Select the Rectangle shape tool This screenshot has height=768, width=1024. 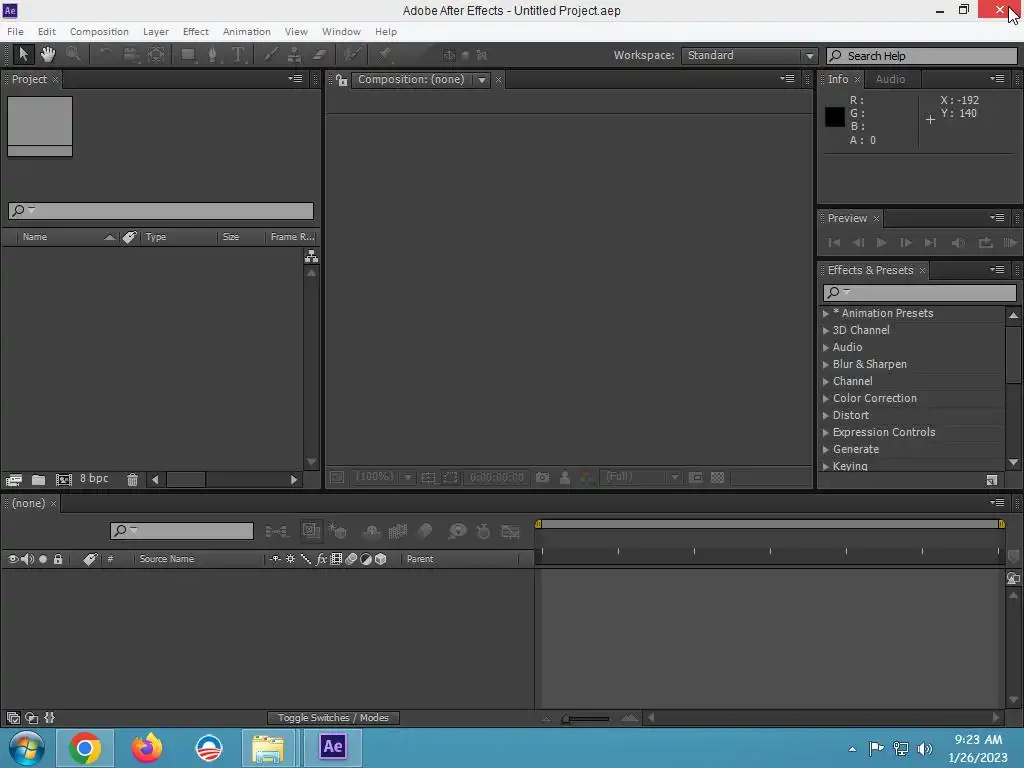pos(188,55)
